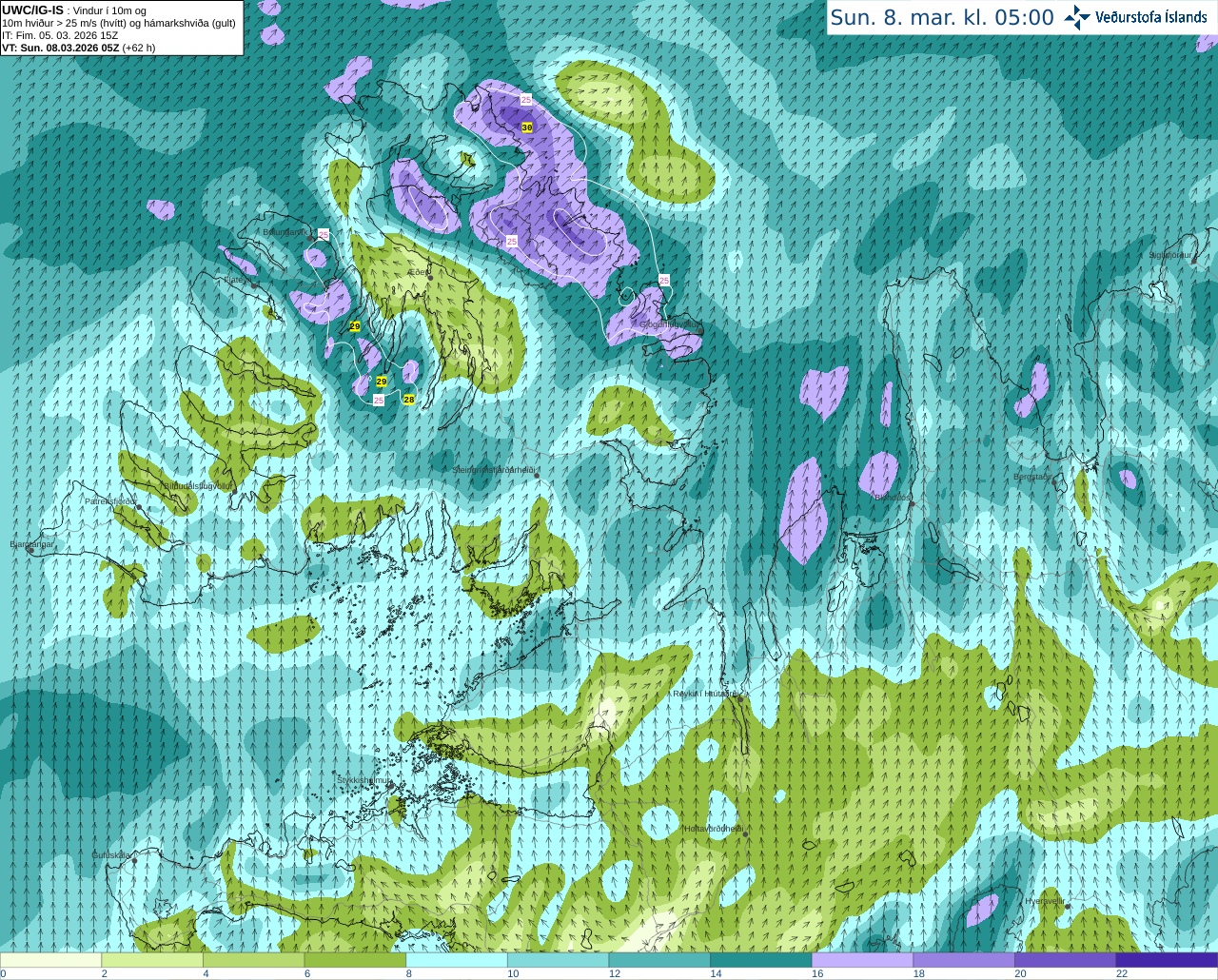Click the yellow 28 gust label

(x=409, y=400)
